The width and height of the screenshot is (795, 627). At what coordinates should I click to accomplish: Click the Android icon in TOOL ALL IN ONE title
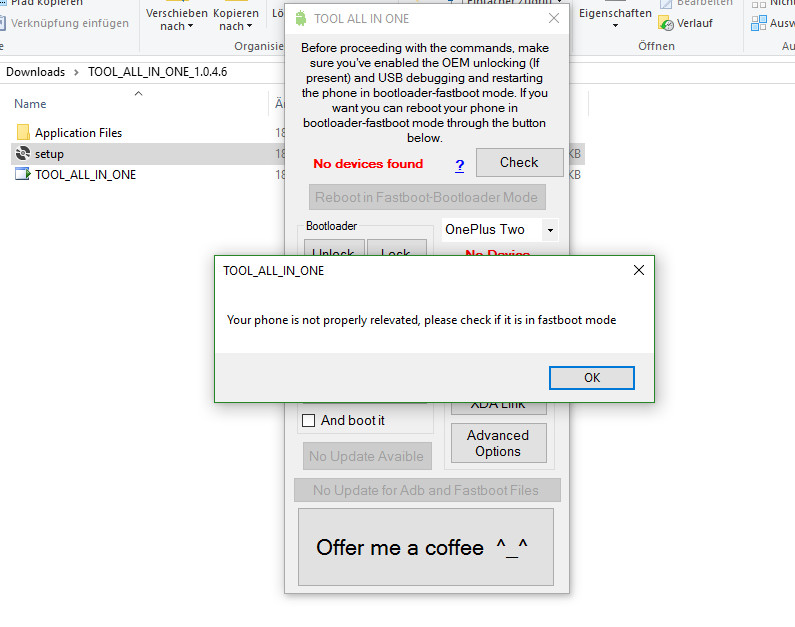point(301,19)
